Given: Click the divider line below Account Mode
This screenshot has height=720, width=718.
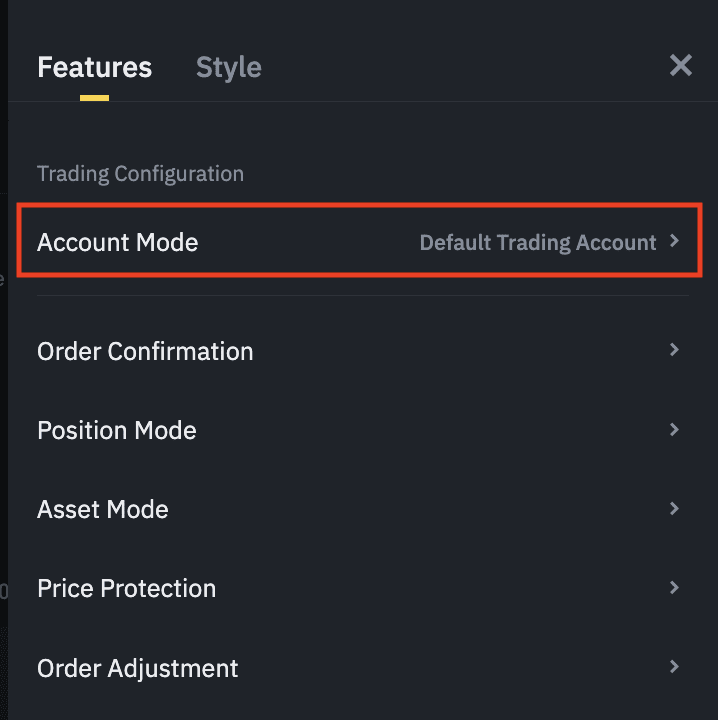Looking at the screenshot, I should 362,296.
